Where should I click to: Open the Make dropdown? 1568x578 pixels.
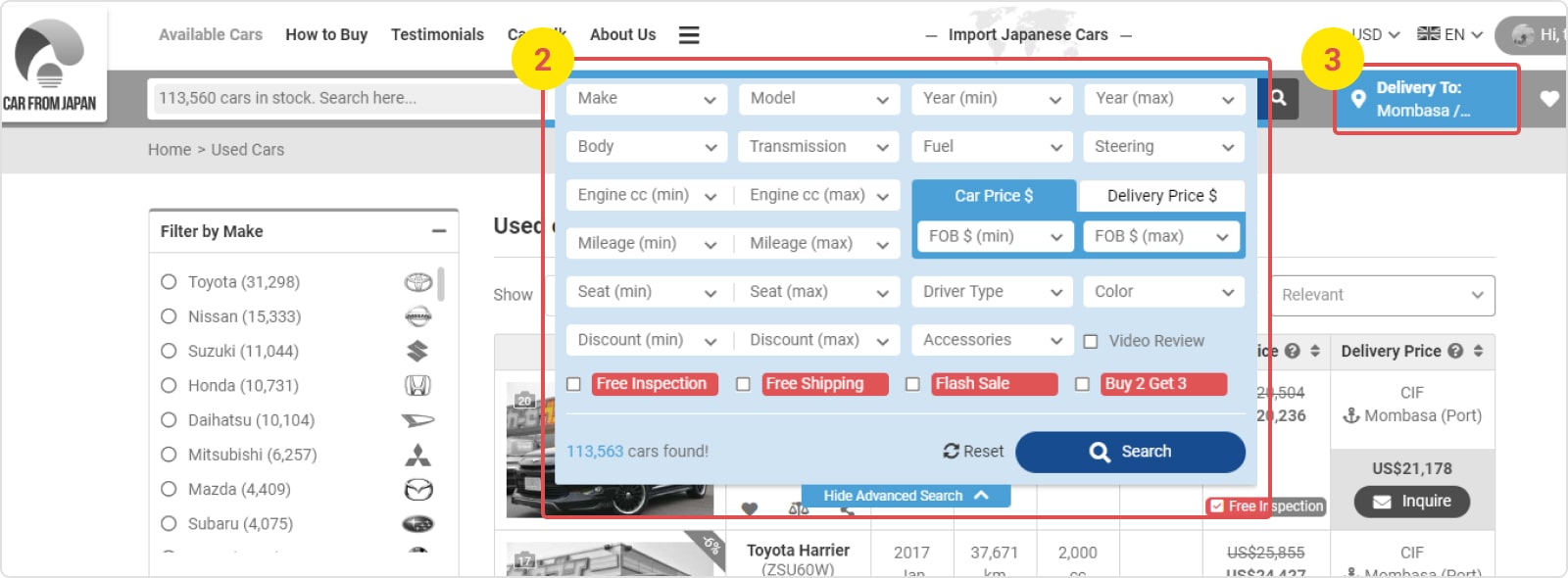646,99
